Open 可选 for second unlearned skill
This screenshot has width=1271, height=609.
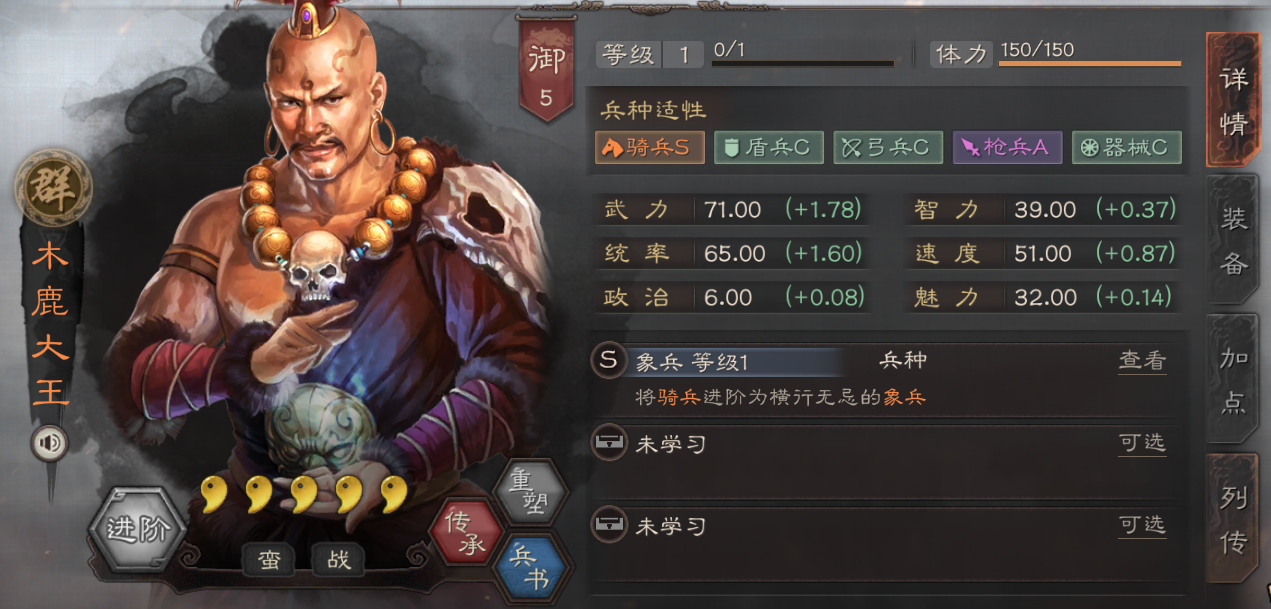coord(1142,526)
